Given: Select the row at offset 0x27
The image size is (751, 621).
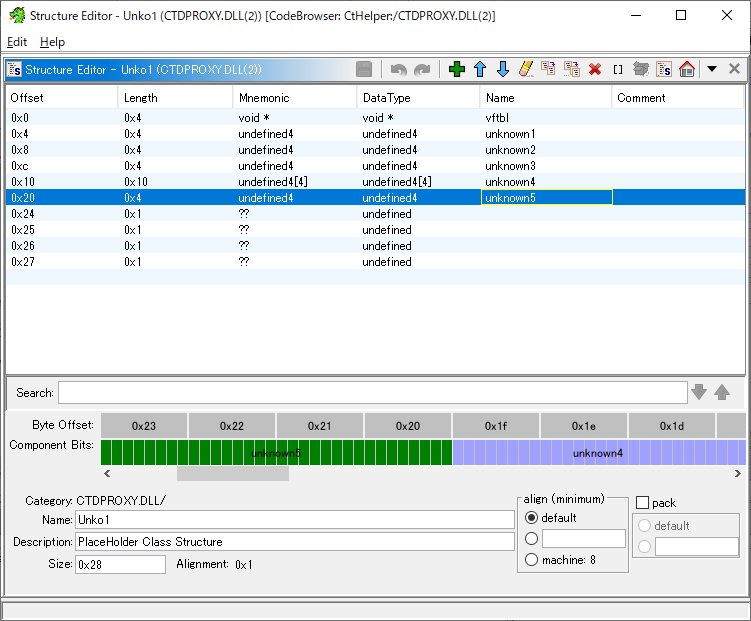Looking at the screenshot, I should point(376,262).
